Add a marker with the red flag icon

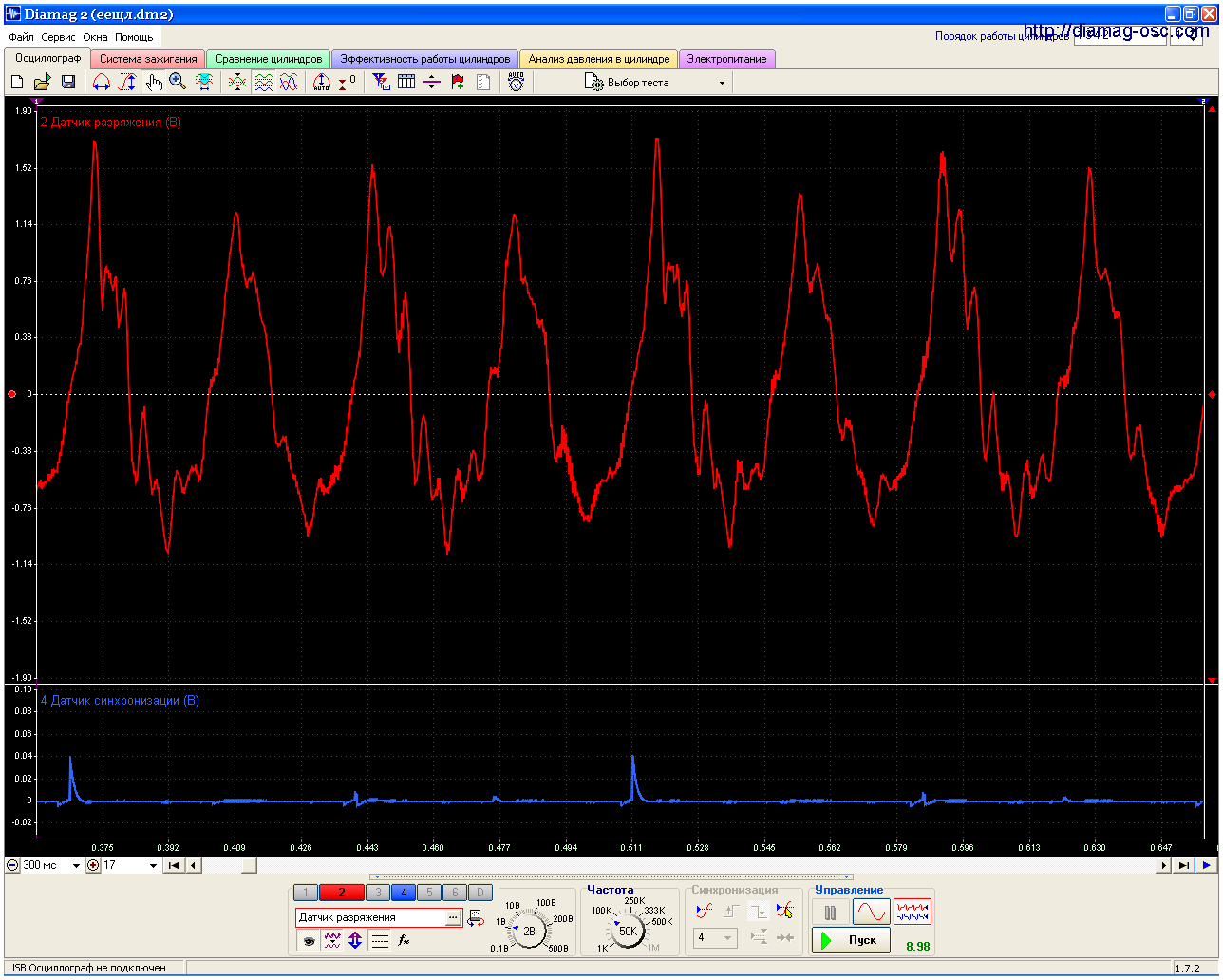[x=458, y=83]
